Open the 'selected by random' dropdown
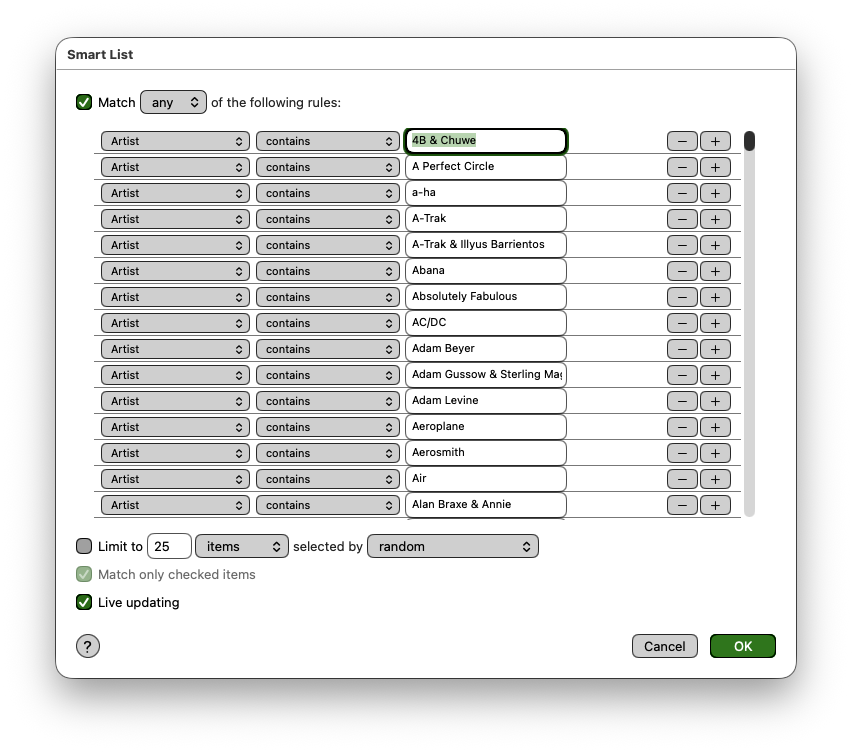 point(453,546)
